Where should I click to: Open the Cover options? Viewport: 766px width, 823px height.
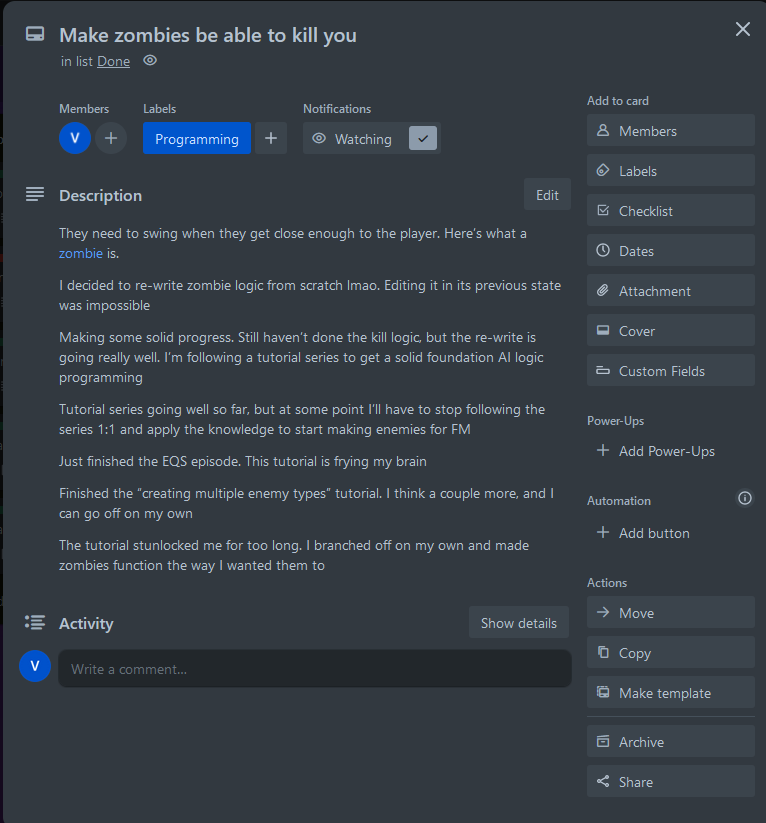tap(670, 331)
